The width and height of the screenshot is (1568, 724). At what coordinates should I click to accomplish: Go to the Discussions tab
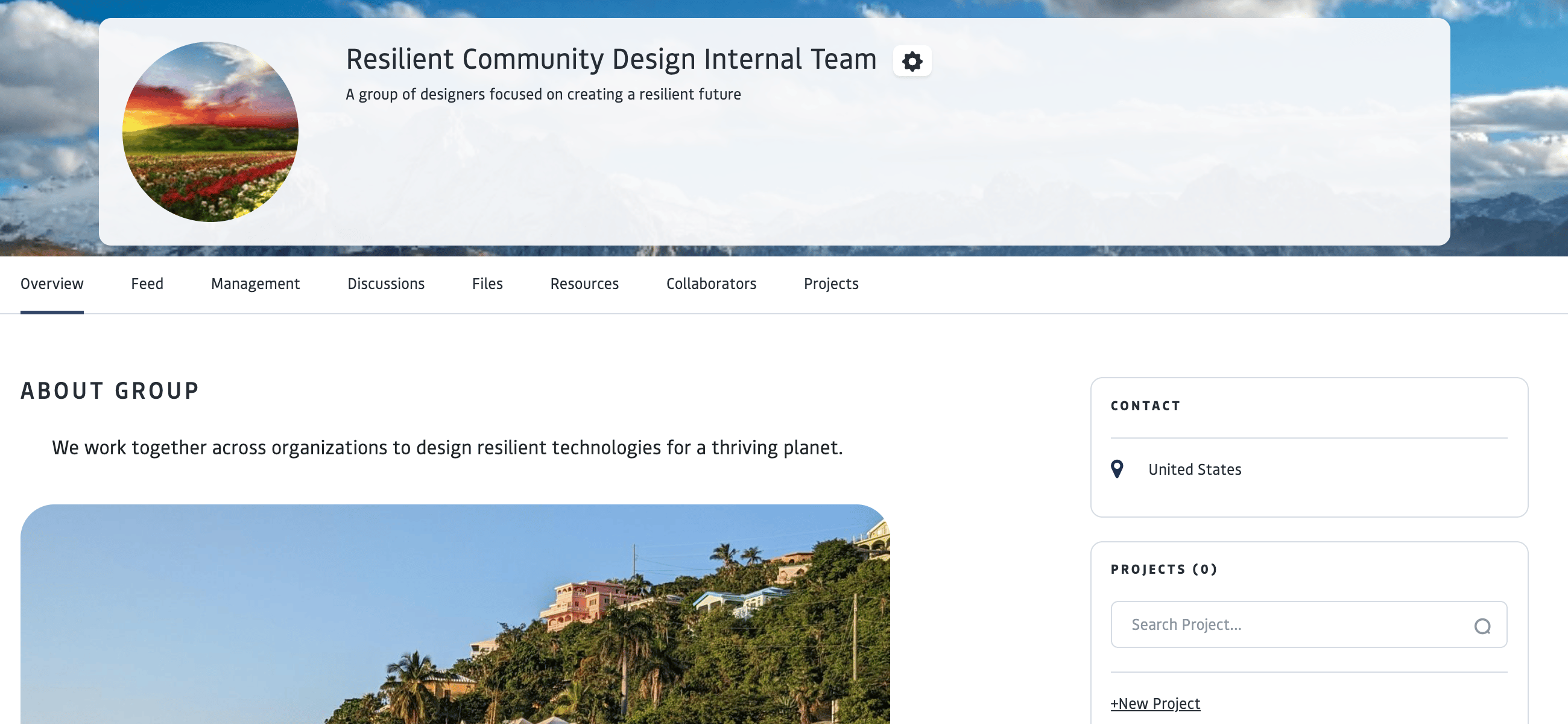386,284
